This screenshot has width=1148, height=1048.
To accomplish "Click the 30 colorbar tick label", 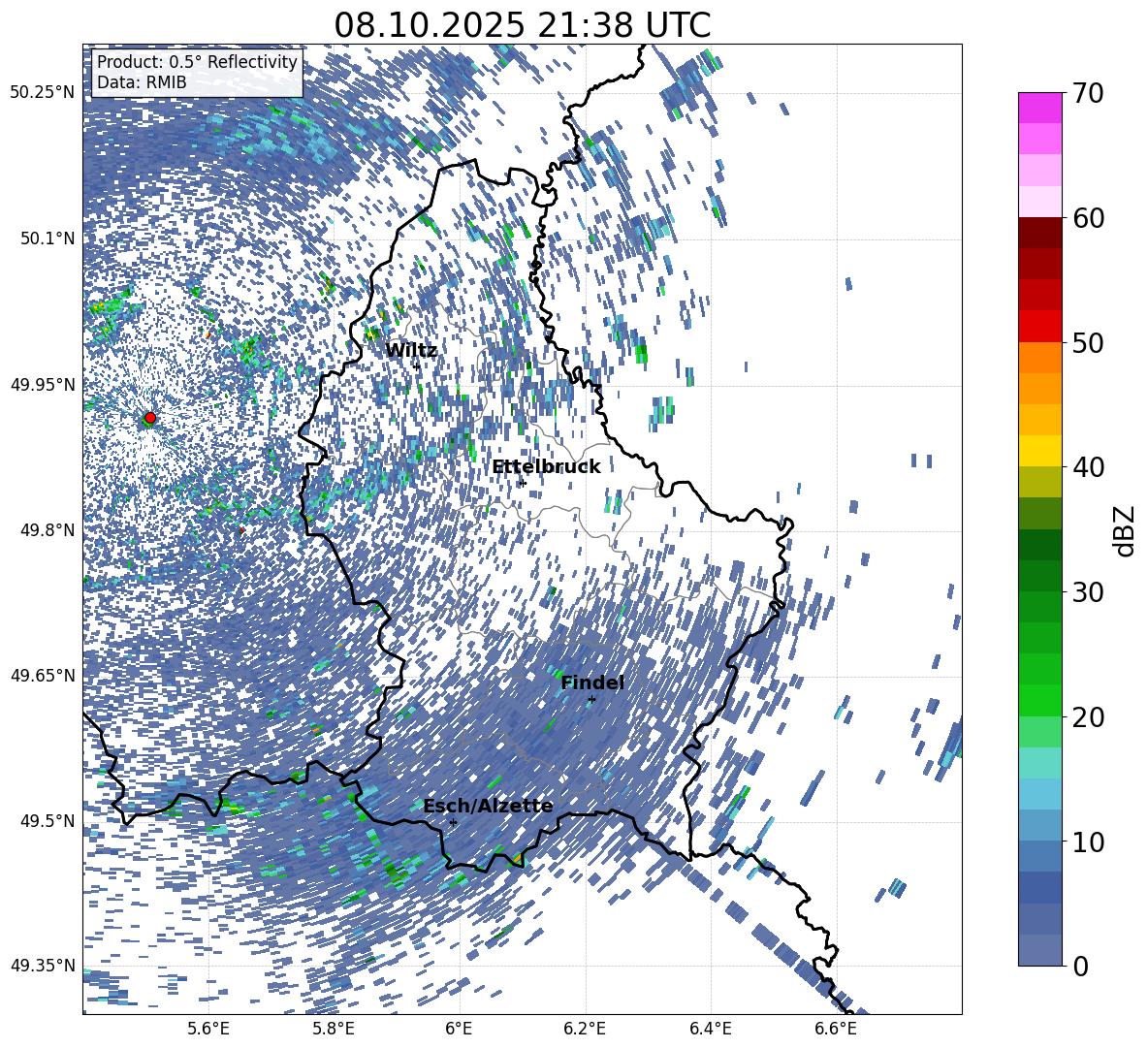I will pyautogui.click(x=1087, y=592).
